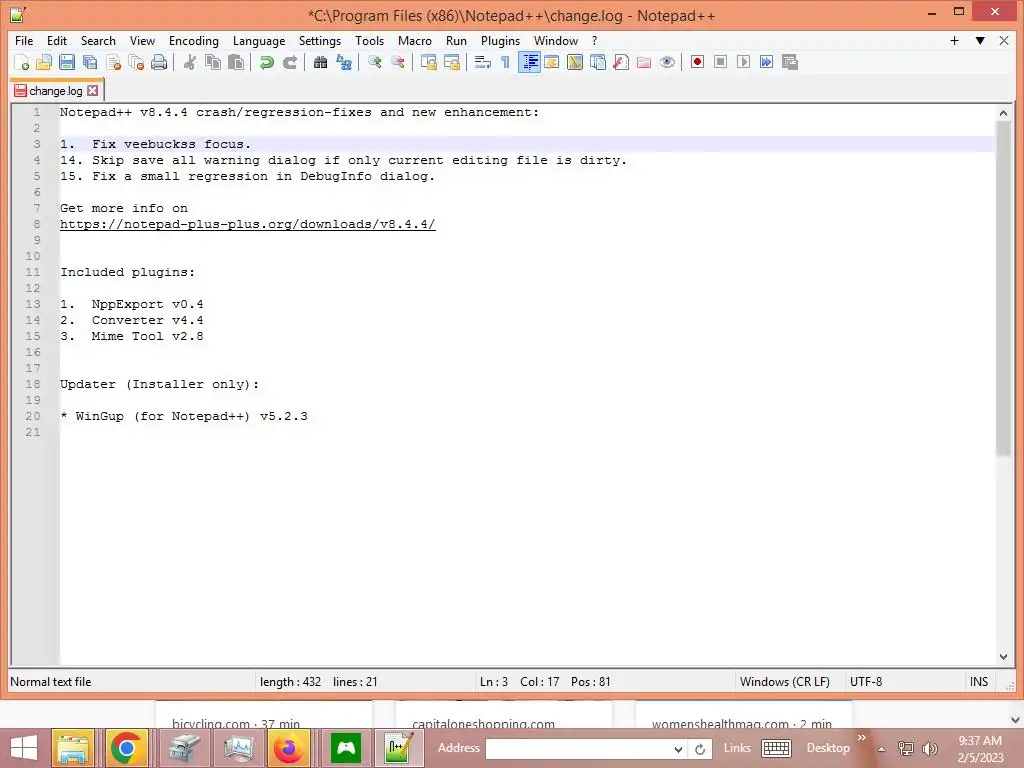Open the Encoding menu

coord(193,40)
